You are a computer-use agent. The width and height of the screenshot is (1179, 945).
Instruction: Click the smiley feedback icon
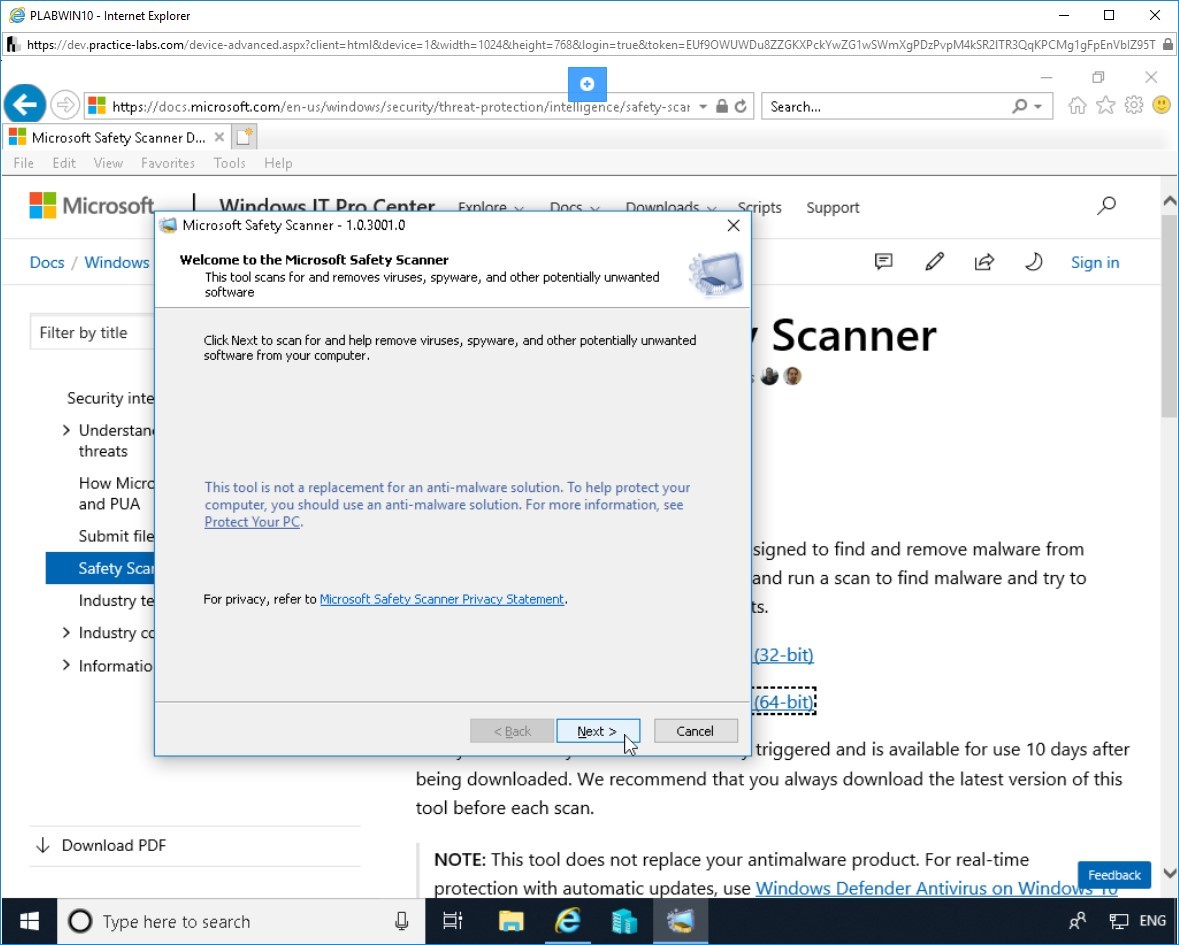(x=1161, y=105)
